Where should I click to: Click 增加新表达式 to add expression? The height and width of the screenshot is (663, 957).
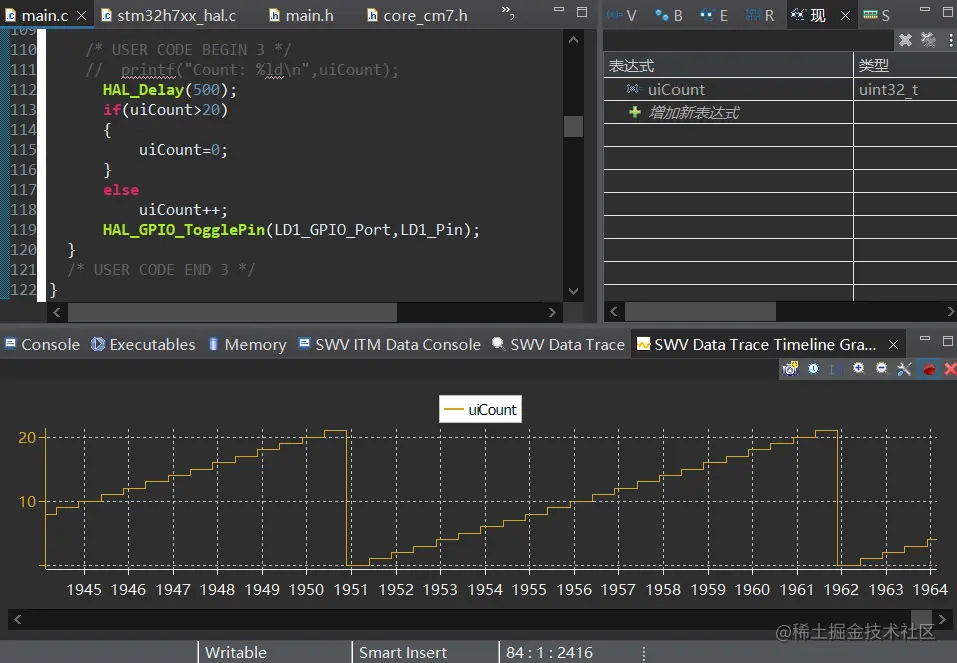pyautogui.click(x=693, y=112)
